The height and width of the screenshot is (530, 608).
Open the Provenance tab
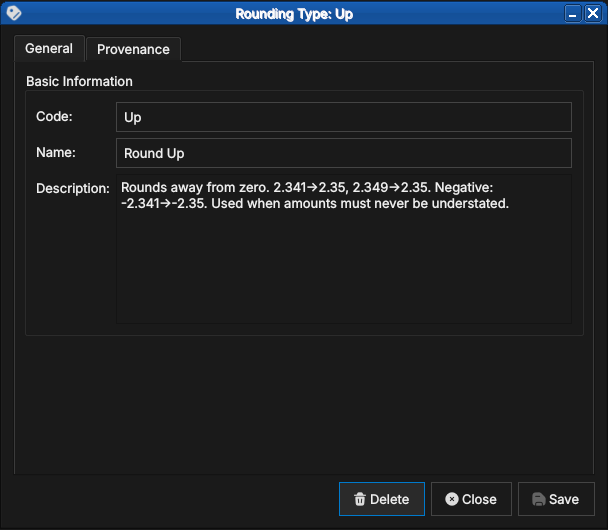[x=133, y=49]
